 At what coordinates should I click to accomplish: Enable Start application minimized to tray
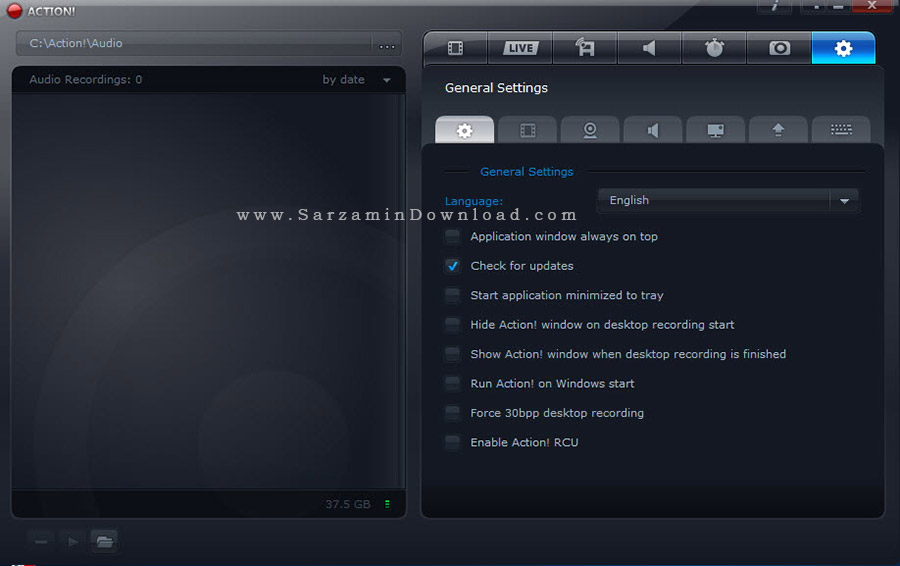452,295
